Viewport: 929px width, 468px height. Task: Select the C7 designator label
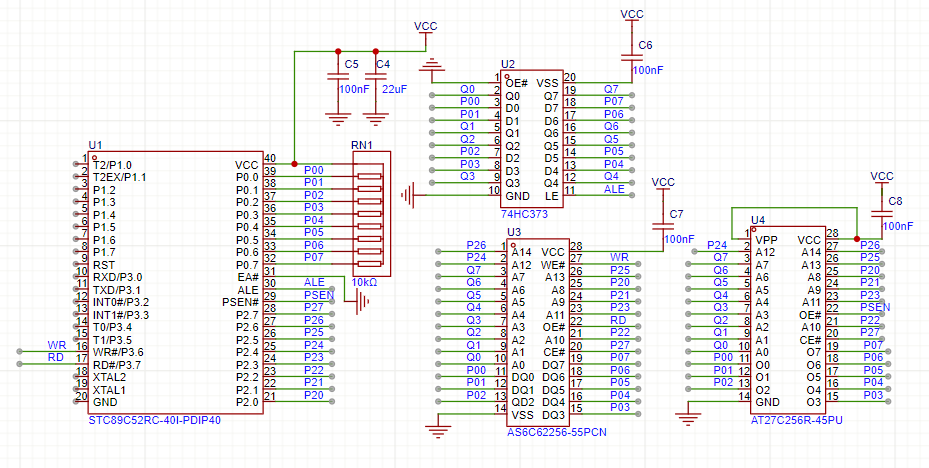tap(676, 213)
